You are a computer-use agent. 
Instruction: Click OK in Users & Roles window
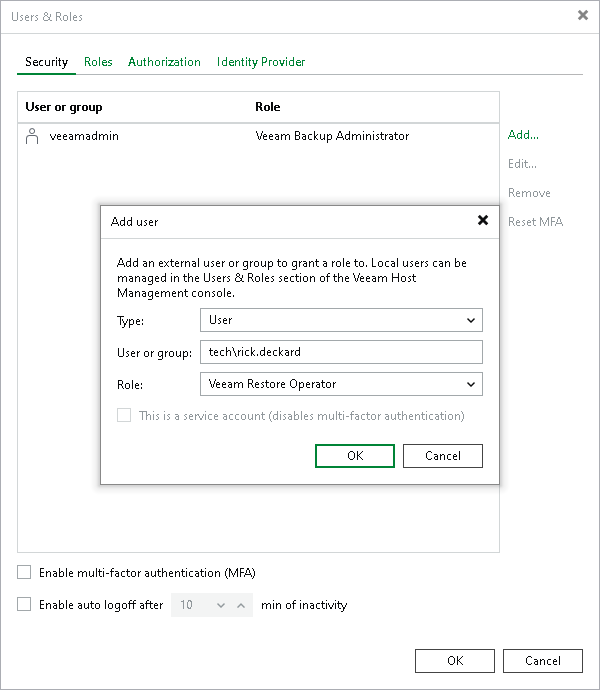pos(455,661)
